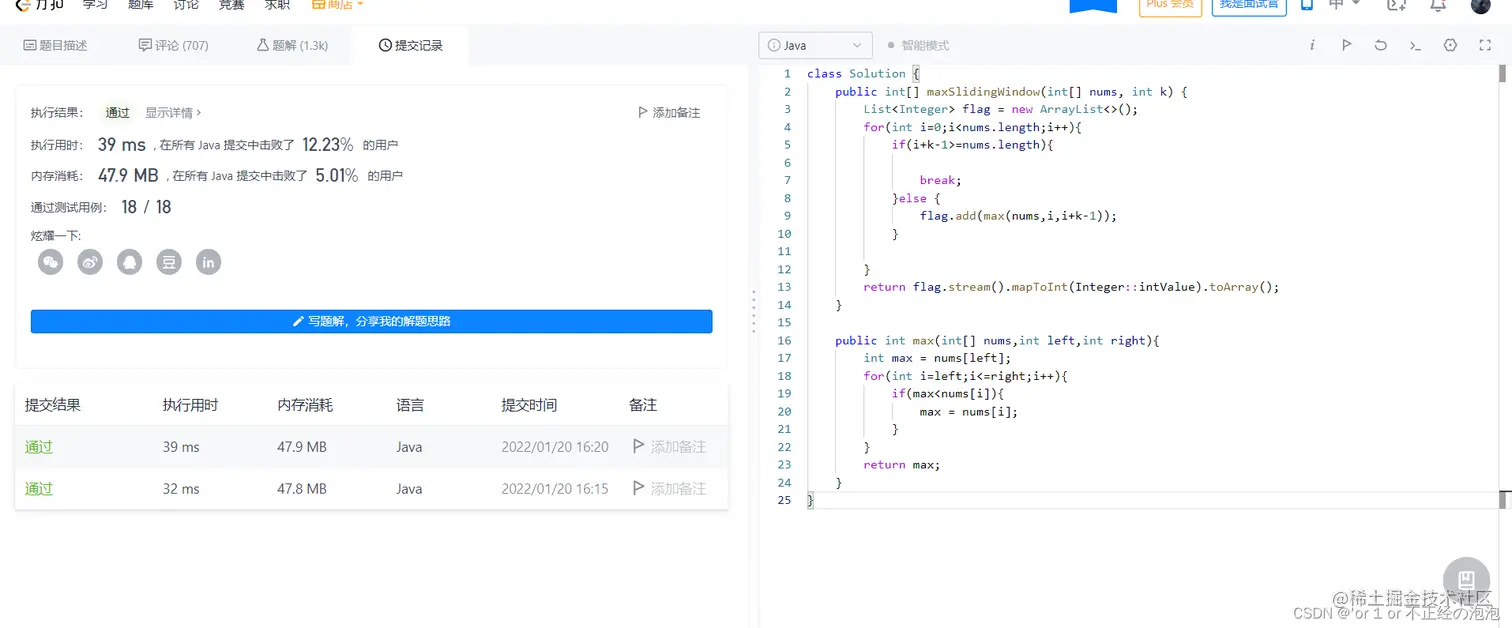The image size is (1512, 628).
Task: Open the 评论 (707) tab
Action: (x=174, y=45)
